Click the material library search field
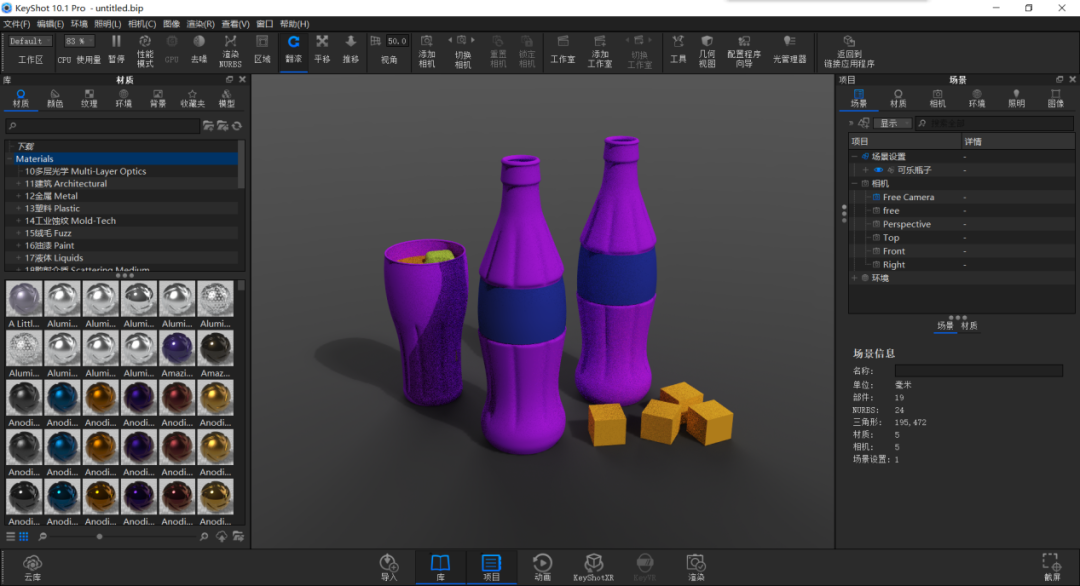The width and height of the screenshot is (1080, 586). (x=103, y=126)
